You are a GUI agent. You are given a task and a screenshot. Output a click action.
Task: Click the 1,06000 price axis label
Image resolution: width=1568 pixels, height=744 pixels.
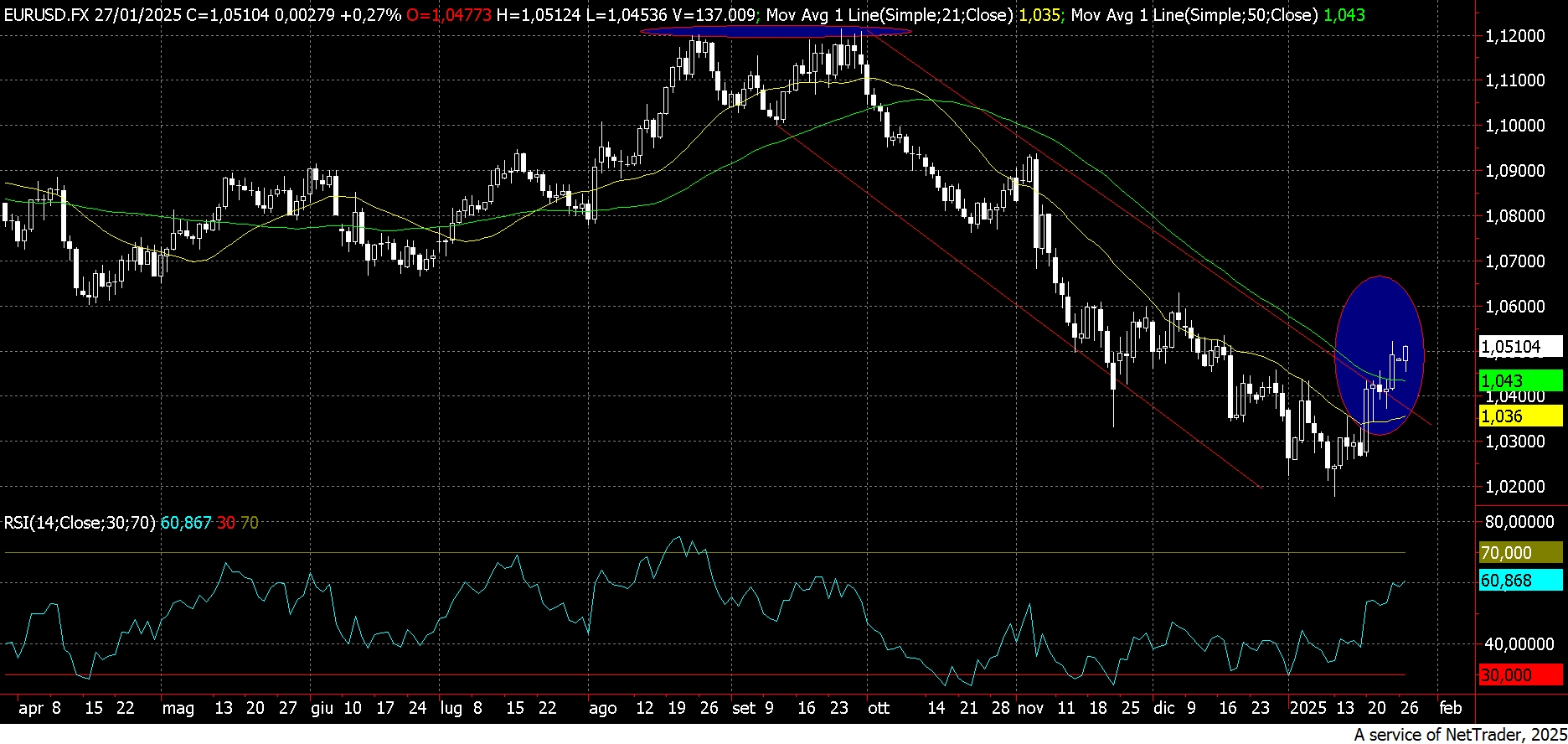click(1514, 307)
